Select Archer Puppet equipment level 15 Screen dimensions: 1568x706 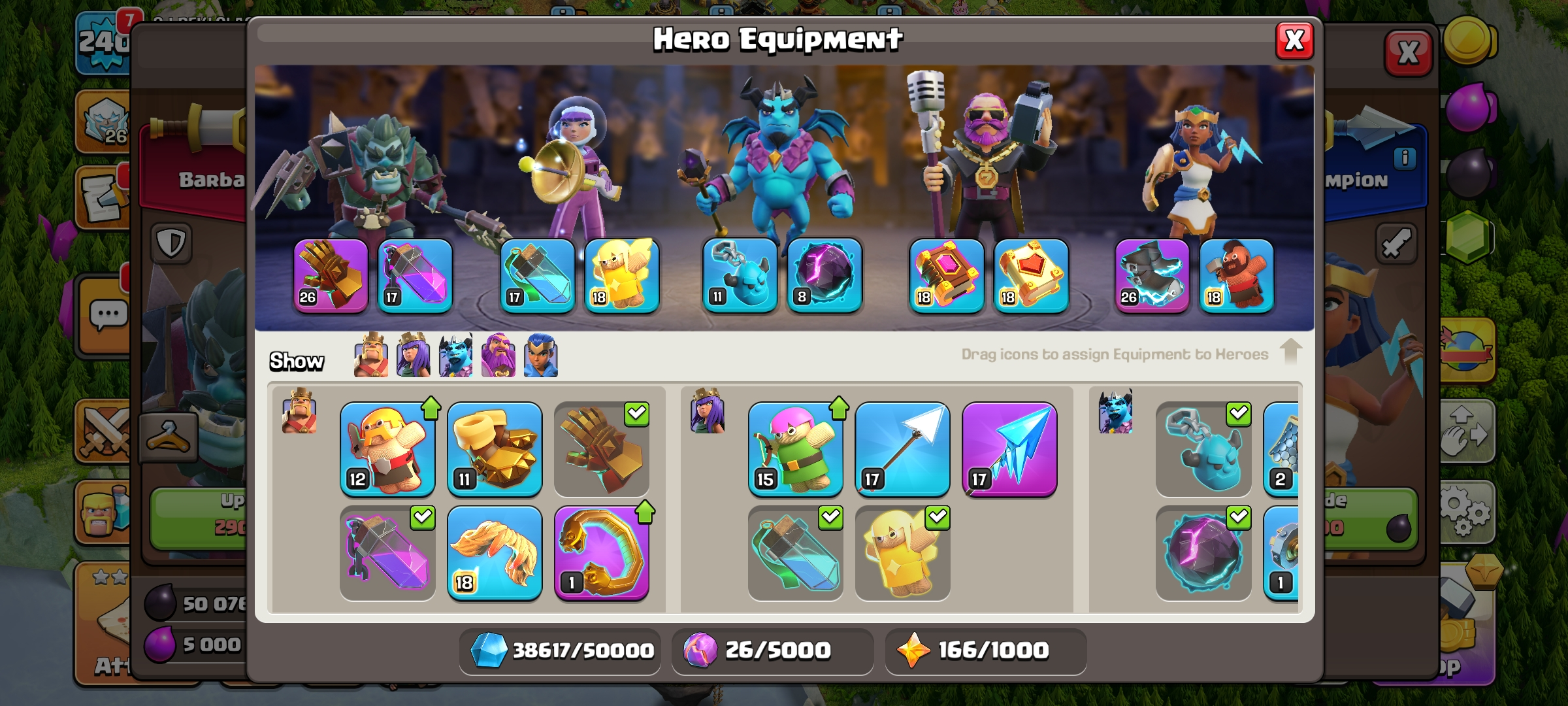[796, 450]
